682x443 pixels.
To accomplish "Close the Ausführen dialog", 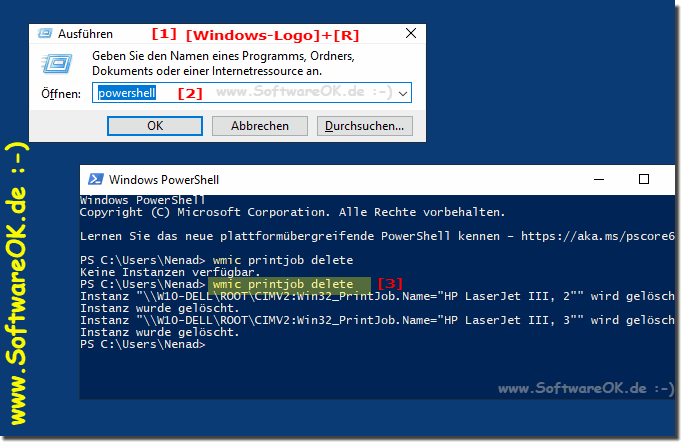I will point(411,33).
